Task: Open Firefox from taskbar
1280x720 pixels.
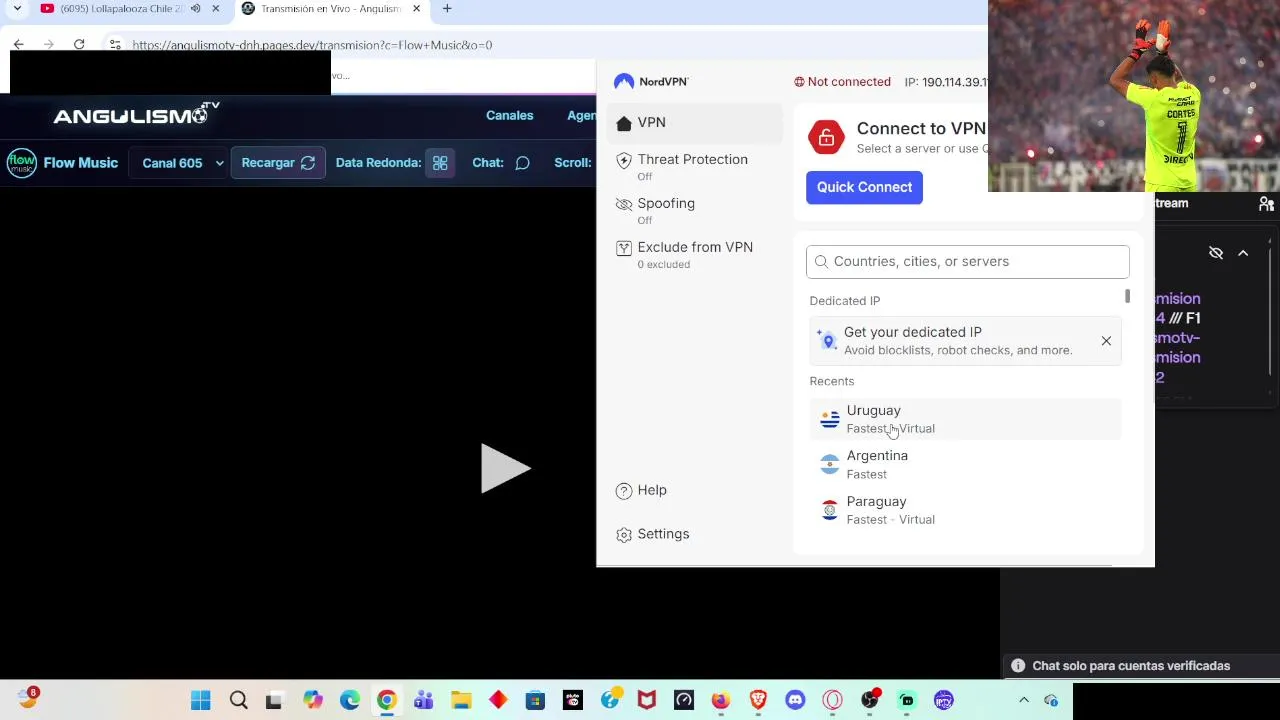Action: click(x=721, y=700)
